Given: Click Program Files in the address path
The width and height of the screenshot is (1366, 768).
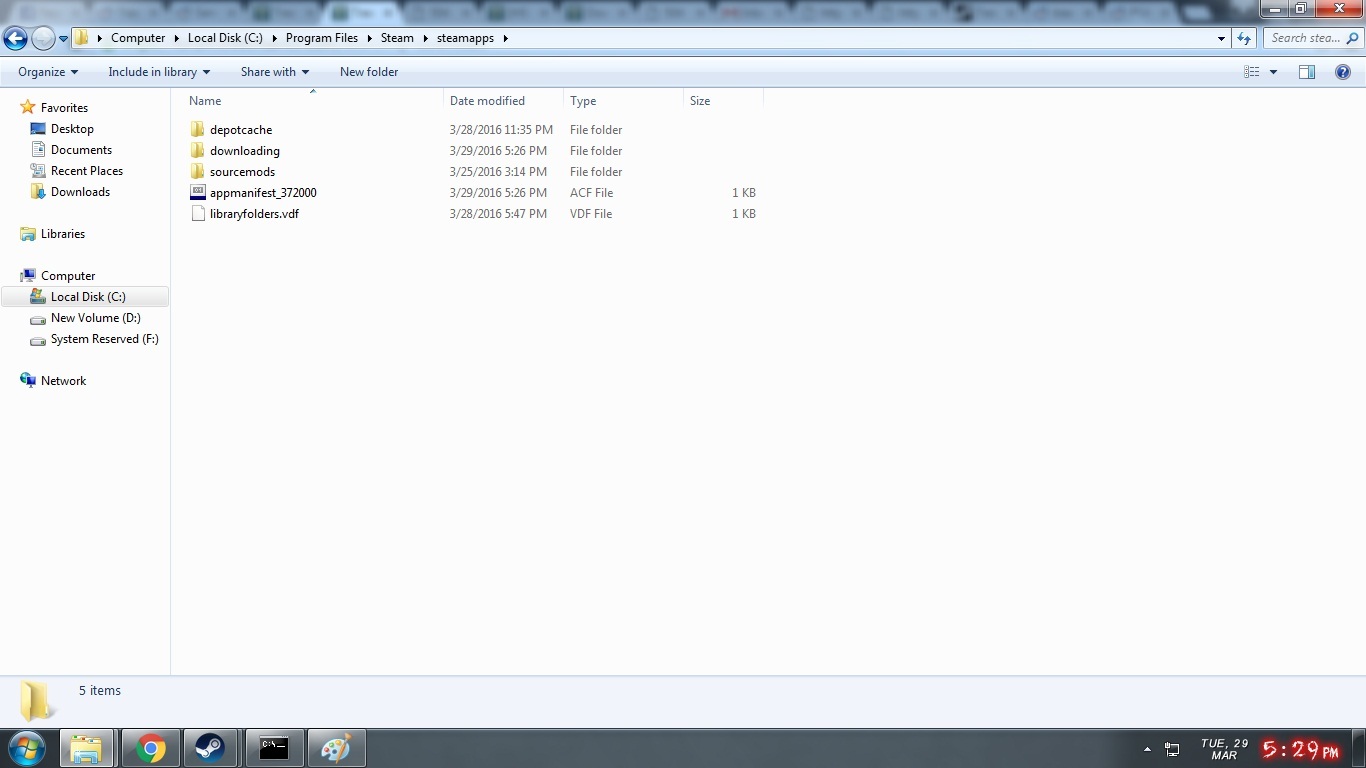Looking at the screenshot, I should [x=321, y=38].
